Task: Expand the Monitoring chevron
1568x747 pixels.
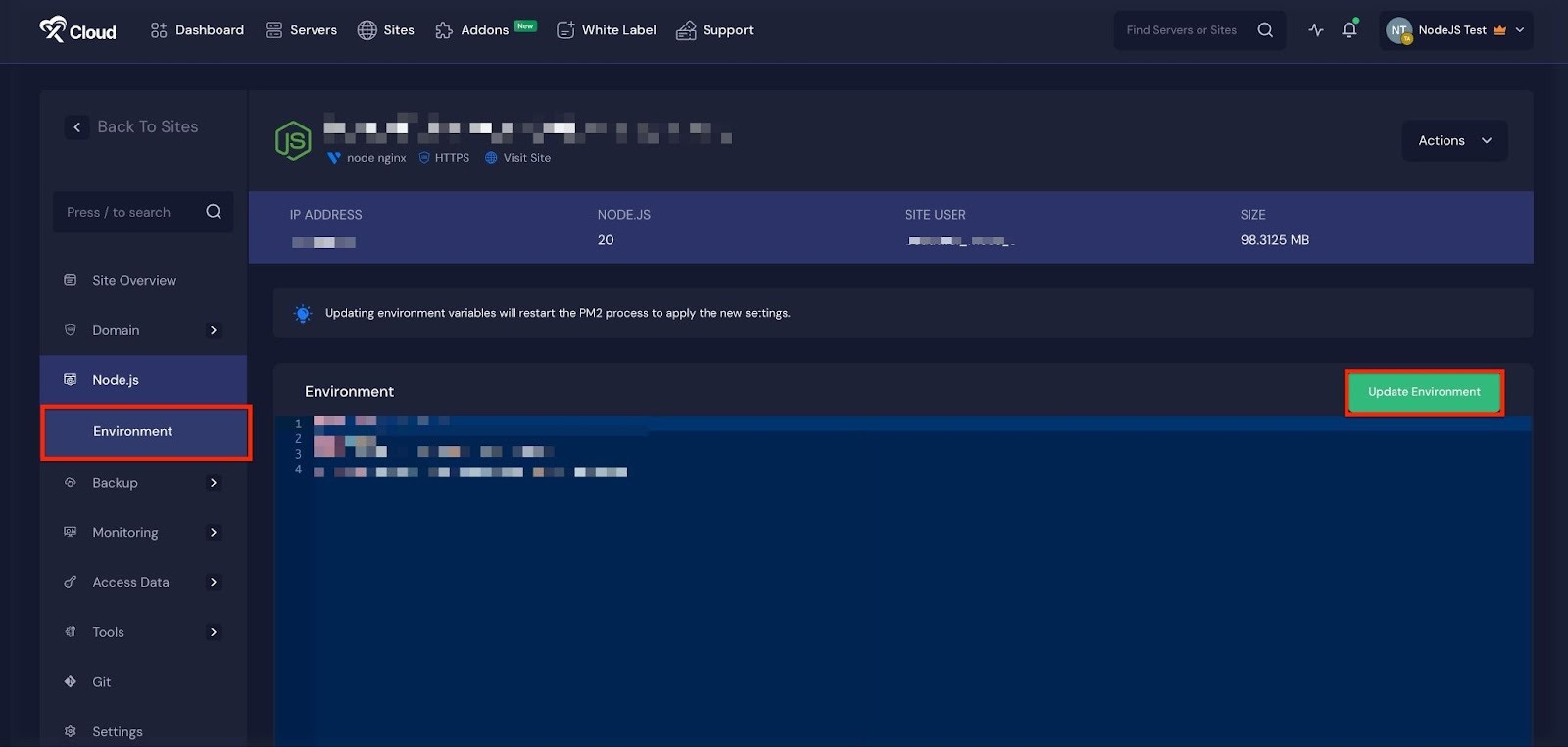Action: click(x=214, y=533)
